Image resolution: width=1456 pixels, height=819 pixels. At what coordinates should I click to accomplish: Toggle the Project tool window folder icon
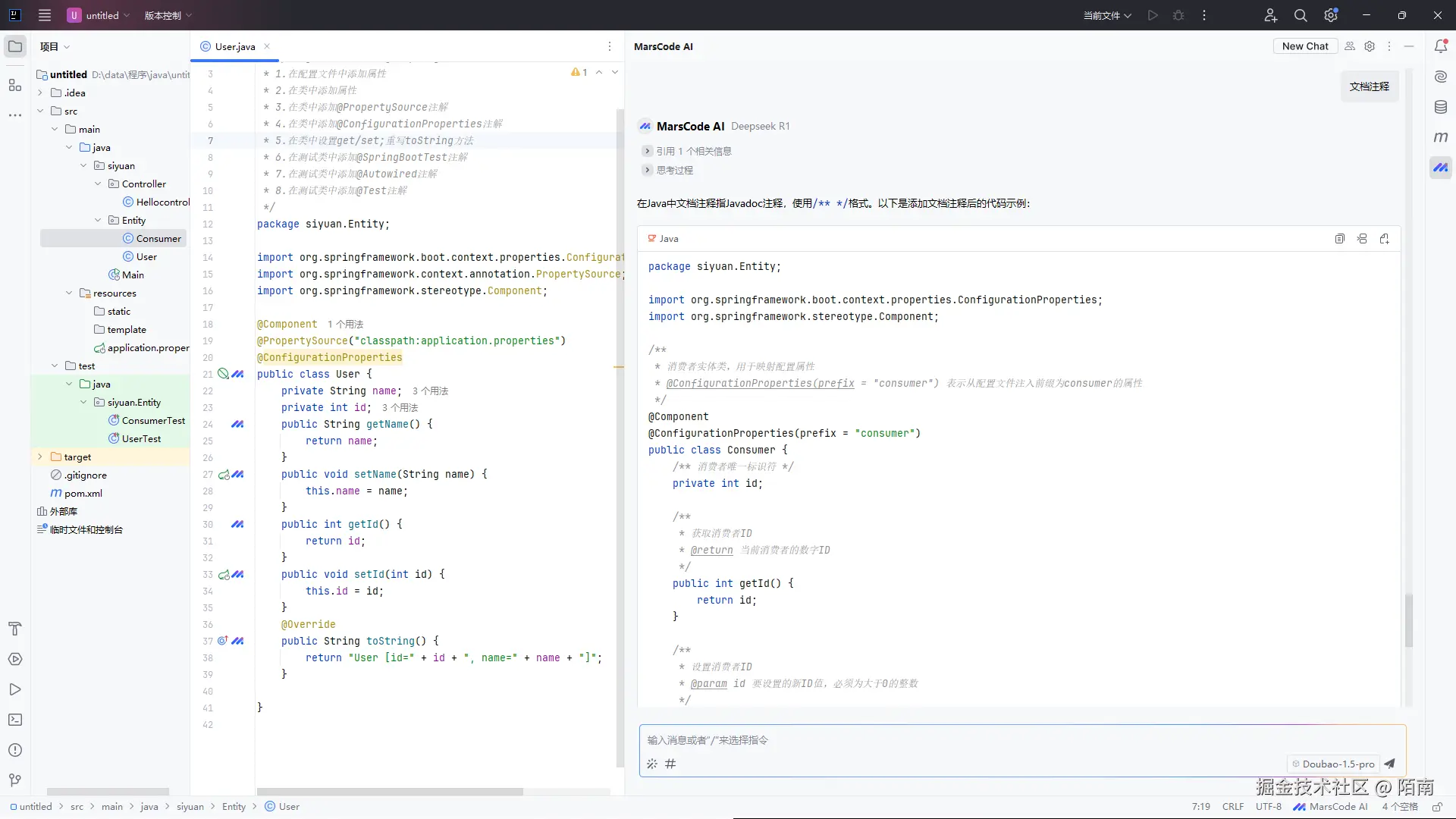tap(15, 46)
